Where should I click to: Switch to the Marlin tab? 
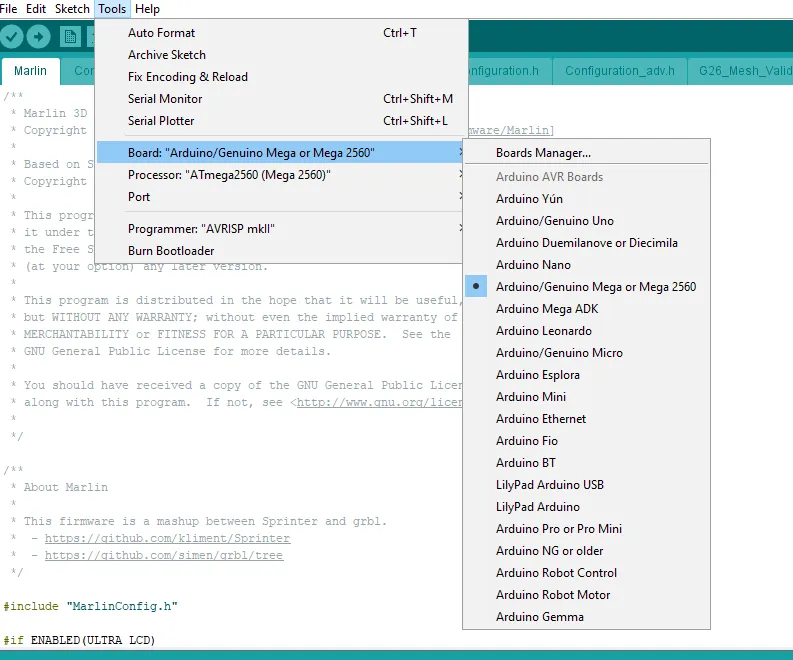(x=30, y=71)
